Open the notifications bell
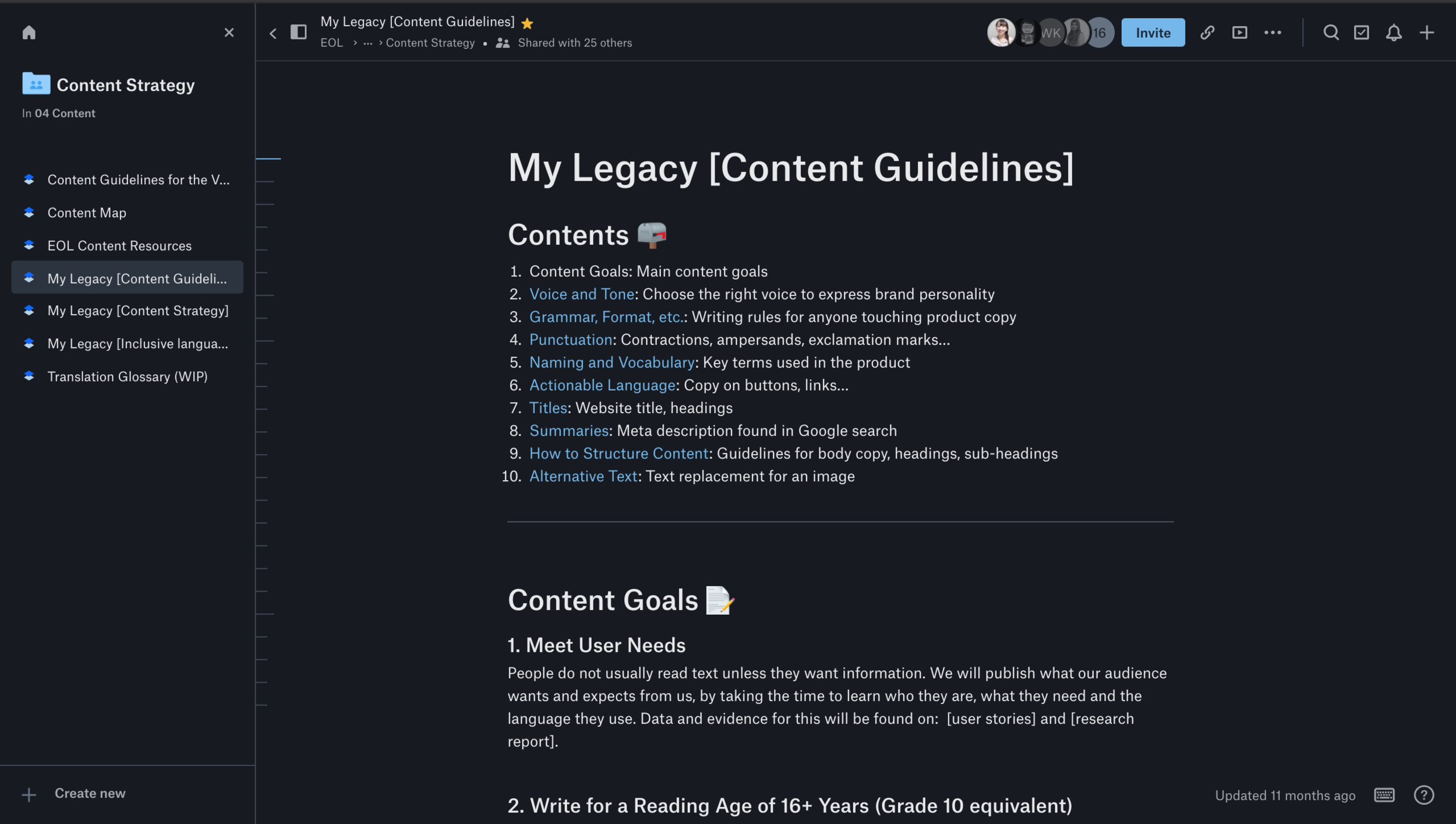Image resolution: width=1456 pixels, height=824 pixels. coord(1393,33)
